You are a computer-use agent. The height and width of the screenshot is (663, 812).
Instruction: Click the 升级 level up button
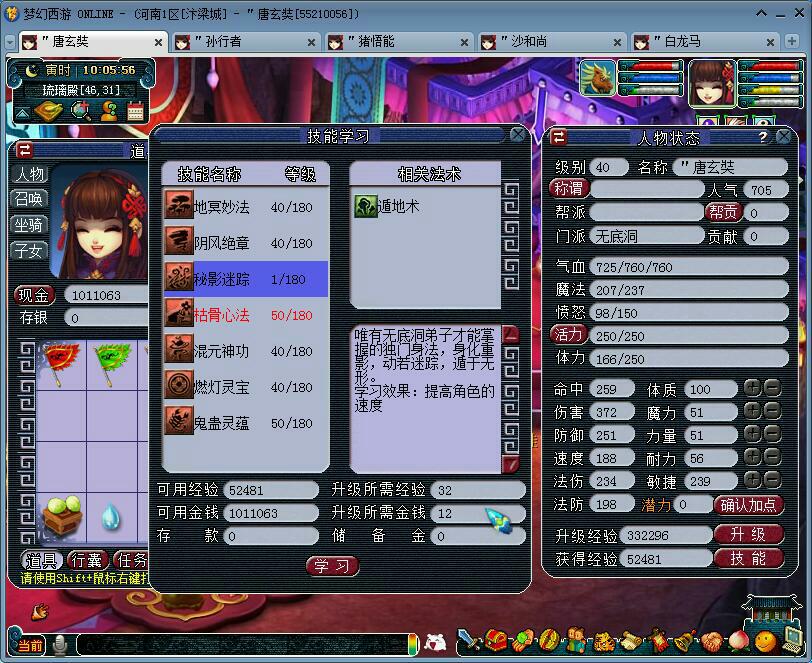pyautogui.click(x=748, y=535)
